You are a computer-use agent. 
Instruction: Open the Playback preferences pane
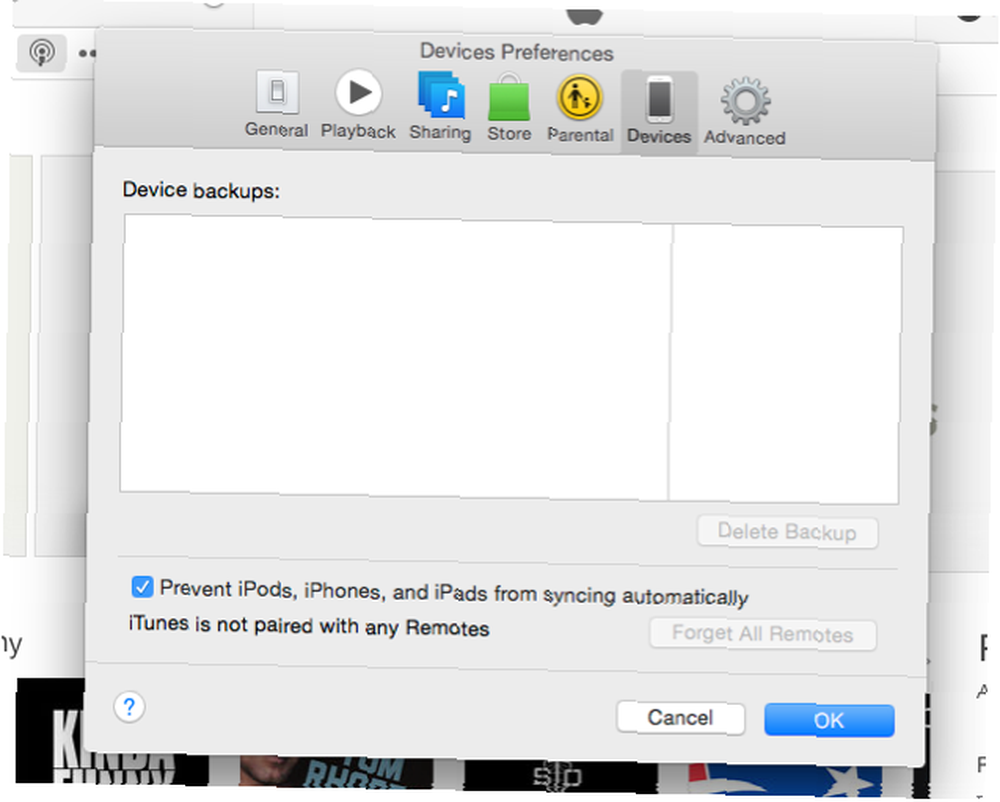click(358, 105)
